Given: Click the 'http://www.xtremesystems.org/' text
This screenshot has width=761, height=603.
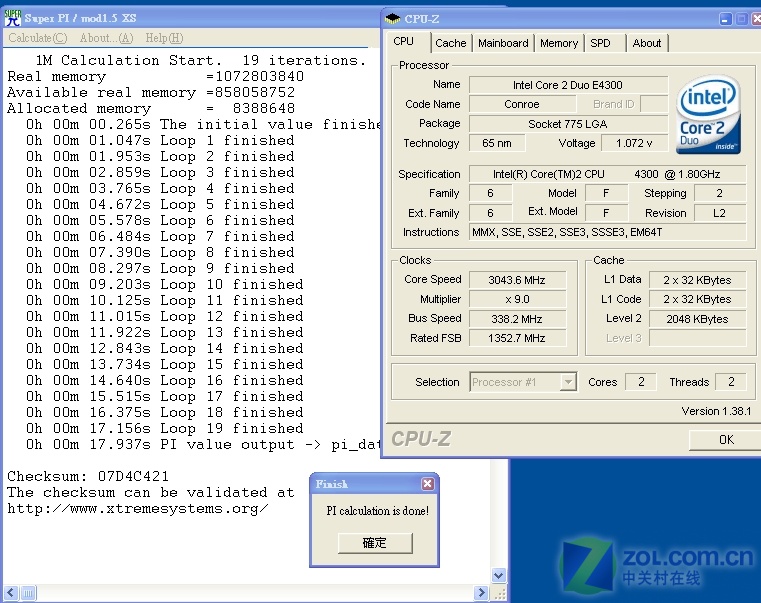Looking at the screenshot, I should coord(138,509).
